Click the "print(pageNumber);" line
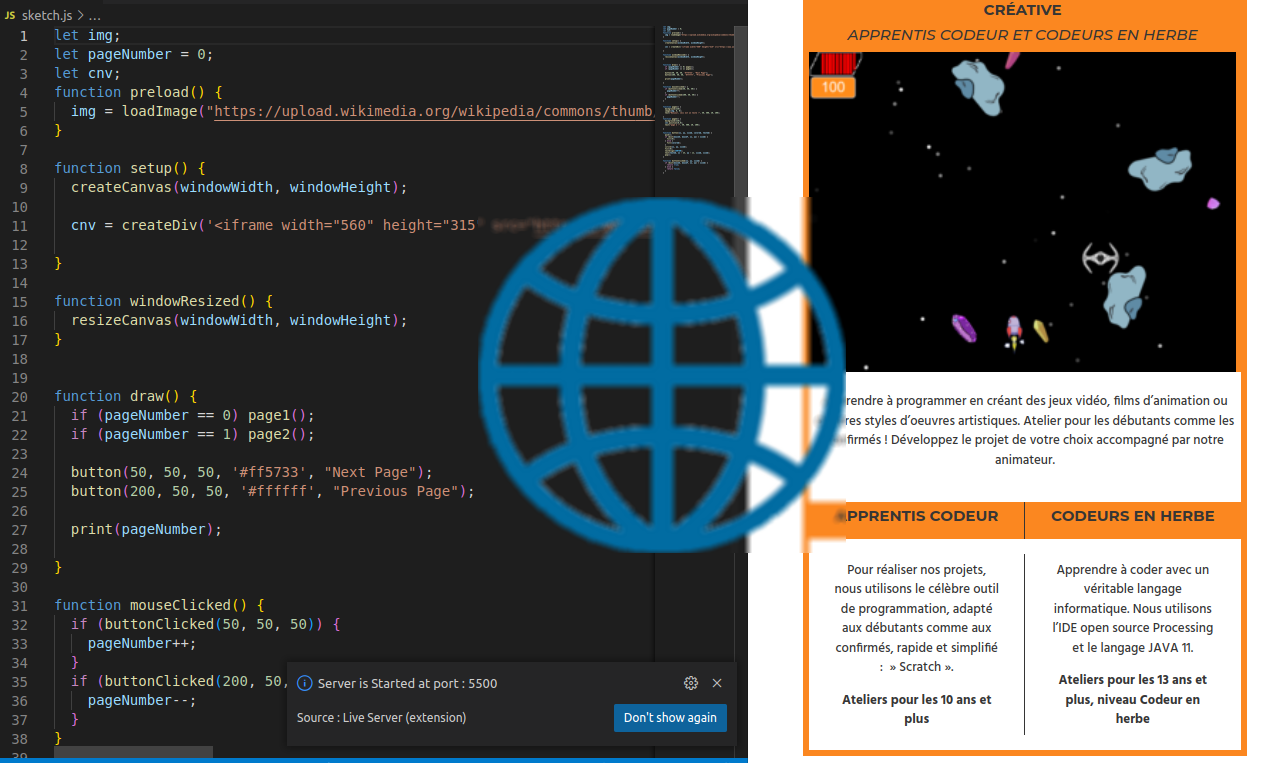Image resolution: width=1270 pixels, height=763 pixels. (x=146, y=529)
